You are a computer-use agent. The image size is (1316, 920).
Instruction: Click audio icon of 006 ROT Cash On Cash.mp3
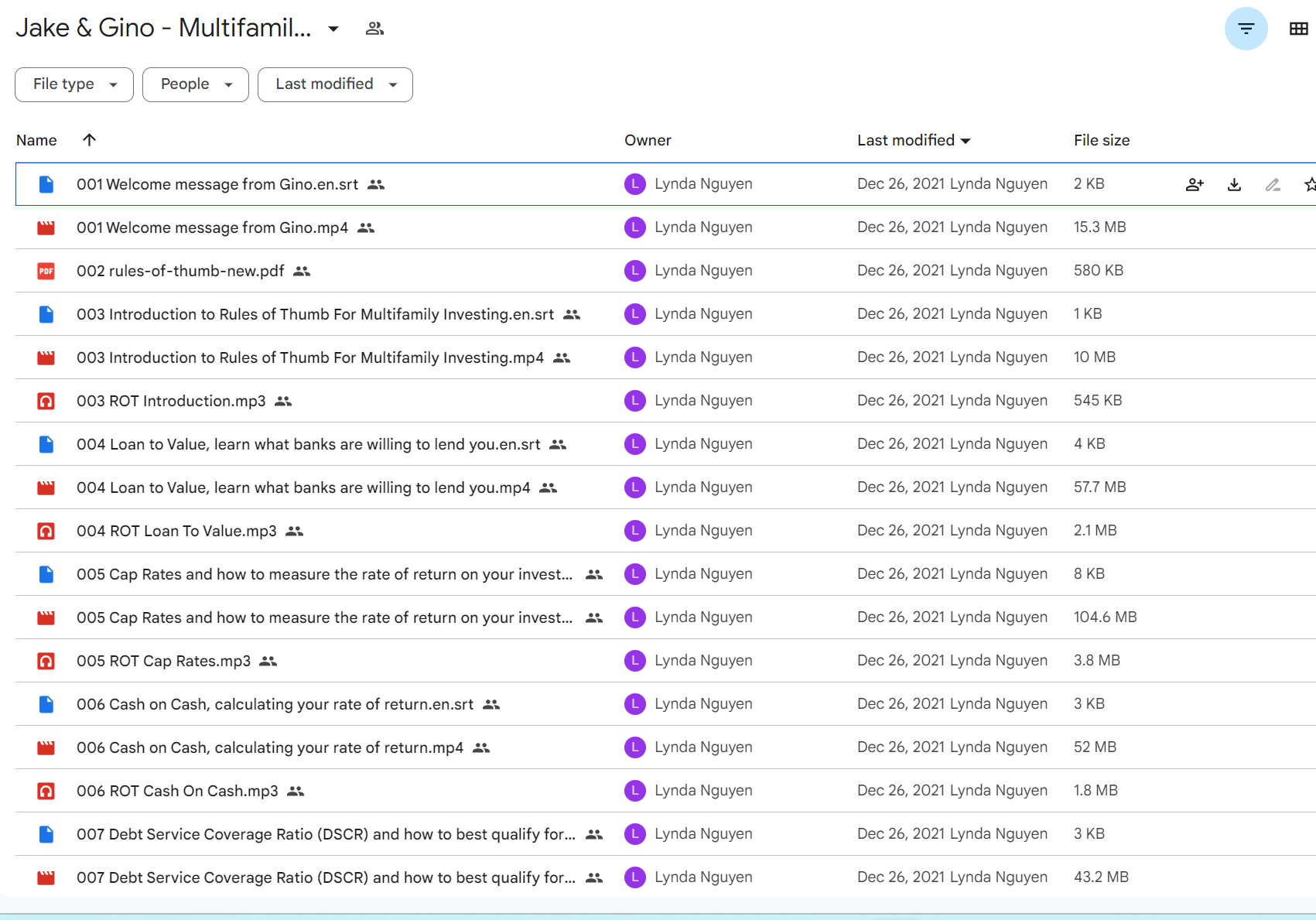[46, 791]
